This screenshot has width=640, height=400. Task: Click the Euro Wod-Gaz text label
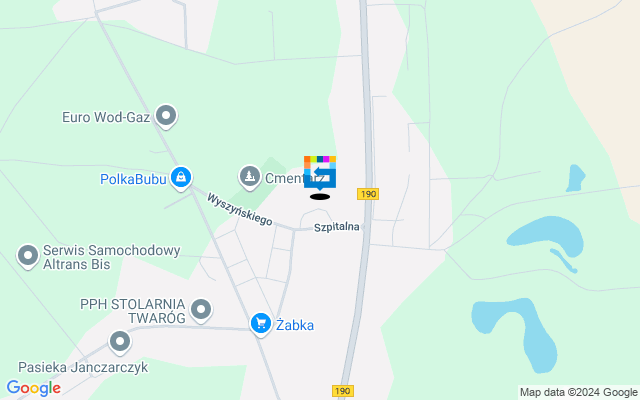[106, 118]
